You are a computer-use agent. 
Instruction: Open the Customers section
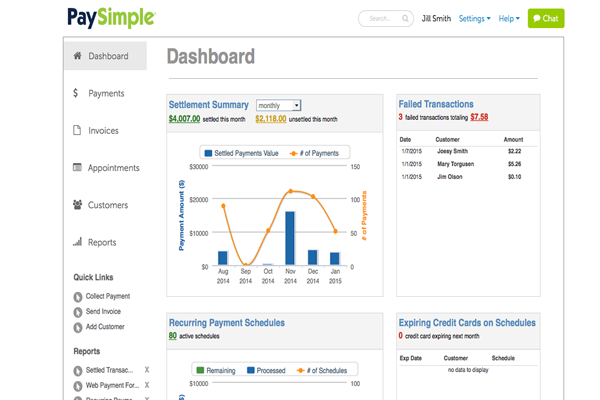click(108, 205)
